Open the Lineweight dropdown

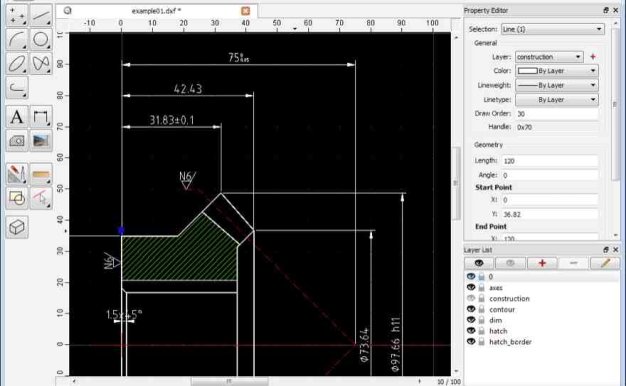click(x=557, y=85)
